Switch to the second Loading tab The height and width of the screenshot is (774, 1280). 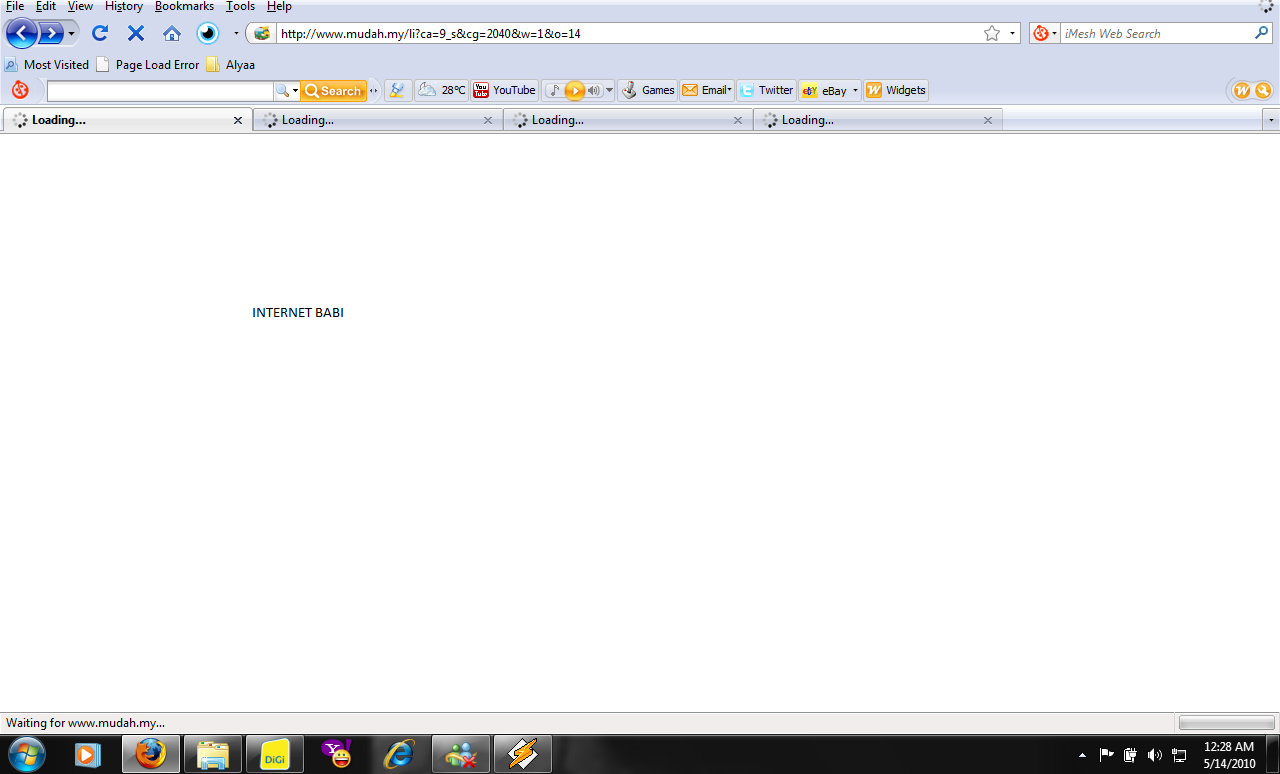[x=378, y=120]
